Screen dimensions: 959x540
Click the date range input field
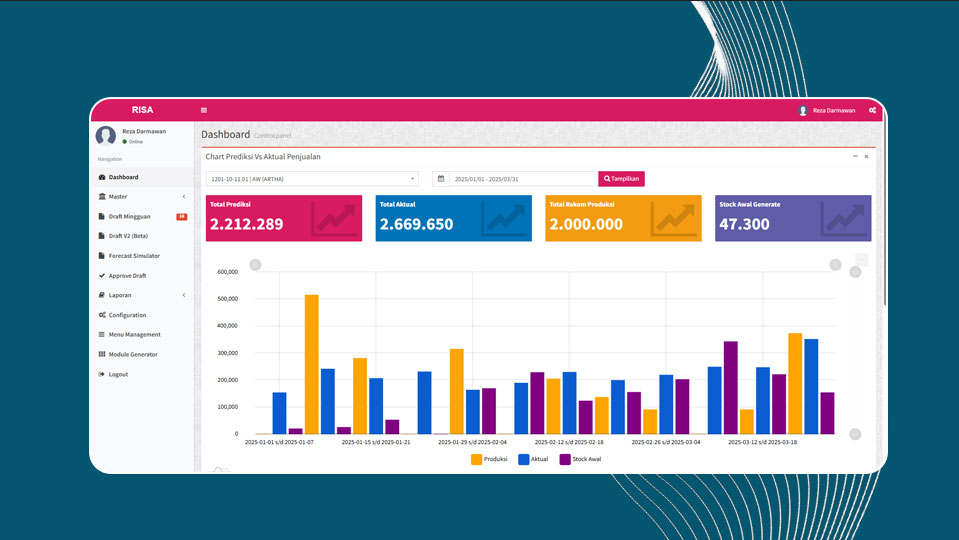[524, 179]
